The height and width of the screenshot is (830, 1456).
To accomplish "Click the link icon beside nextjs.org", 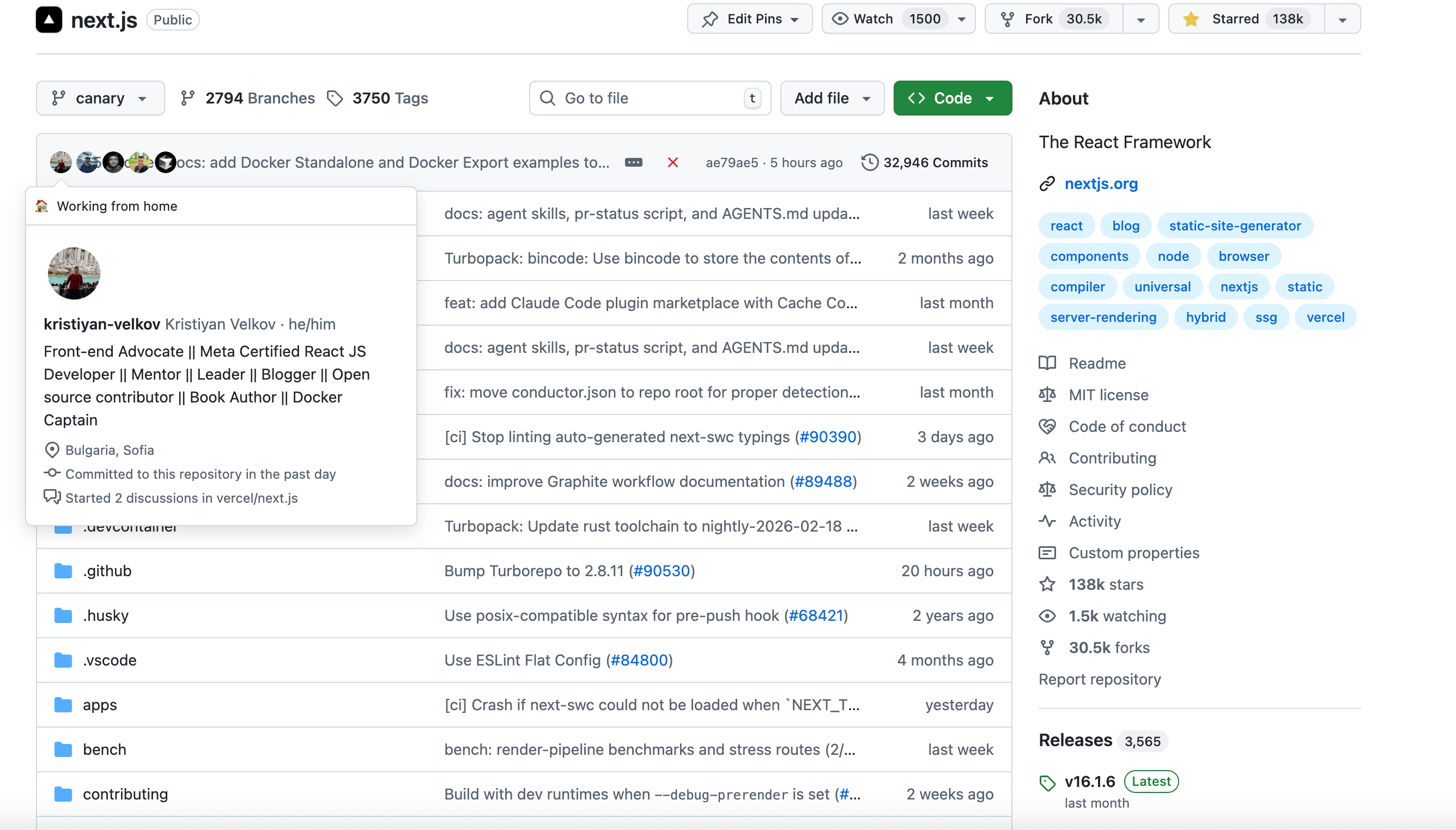I will (x=1047, y=184).
